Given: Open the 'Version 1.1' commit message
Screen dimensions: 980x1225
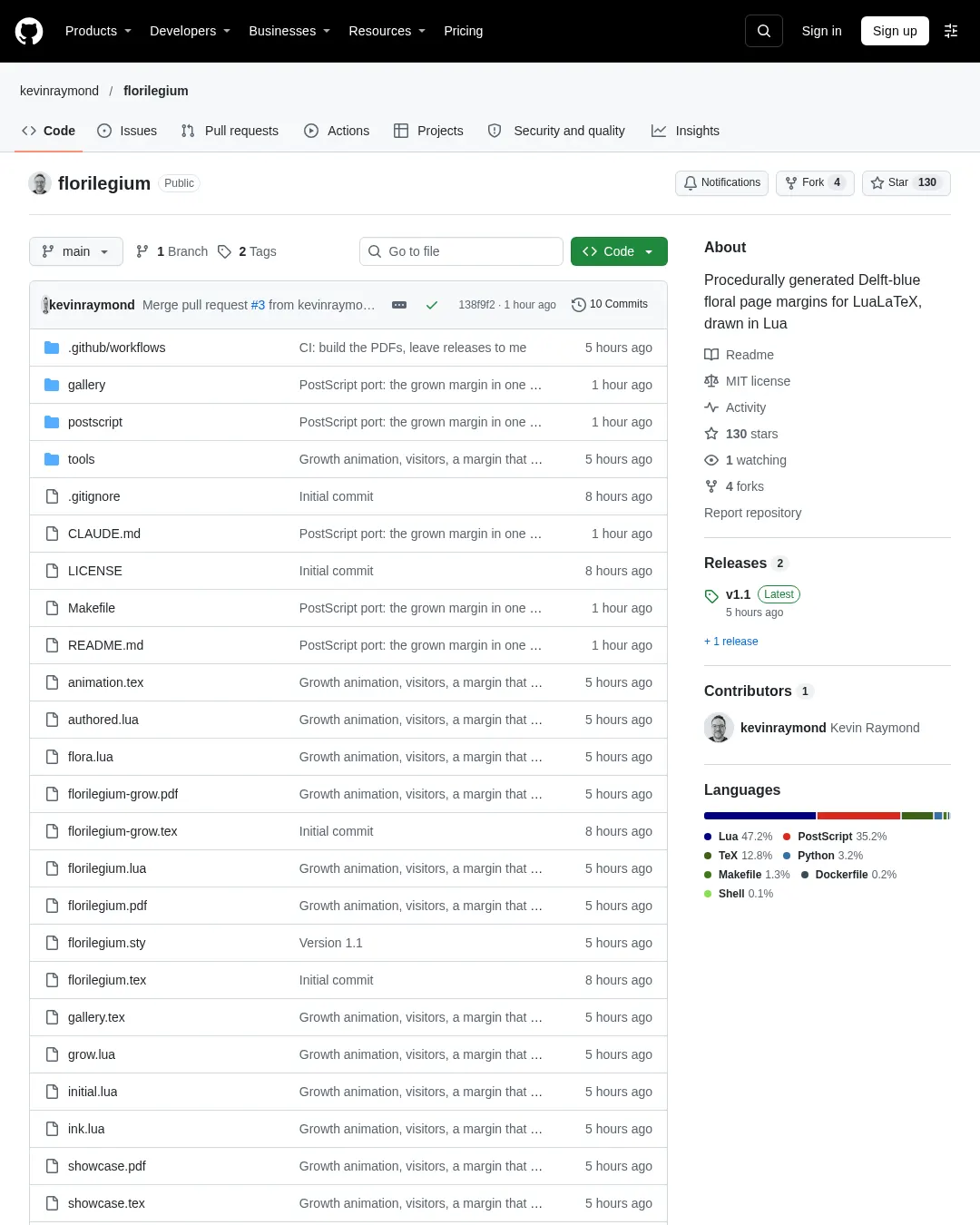Looking at the screenshot, I should tap(330, 943).
